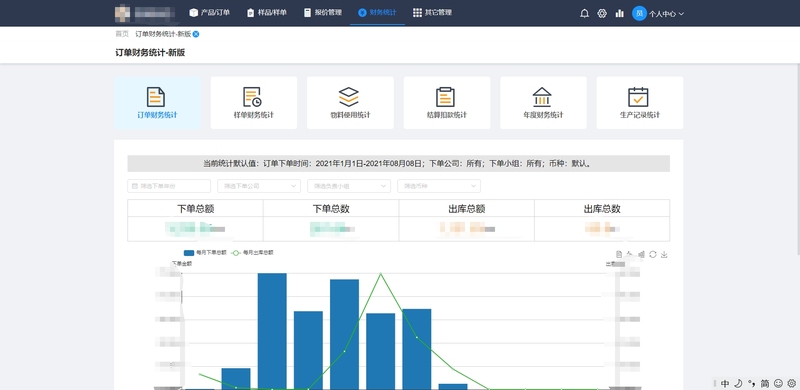Click the 下单总数 header cell

coord(331,208)
